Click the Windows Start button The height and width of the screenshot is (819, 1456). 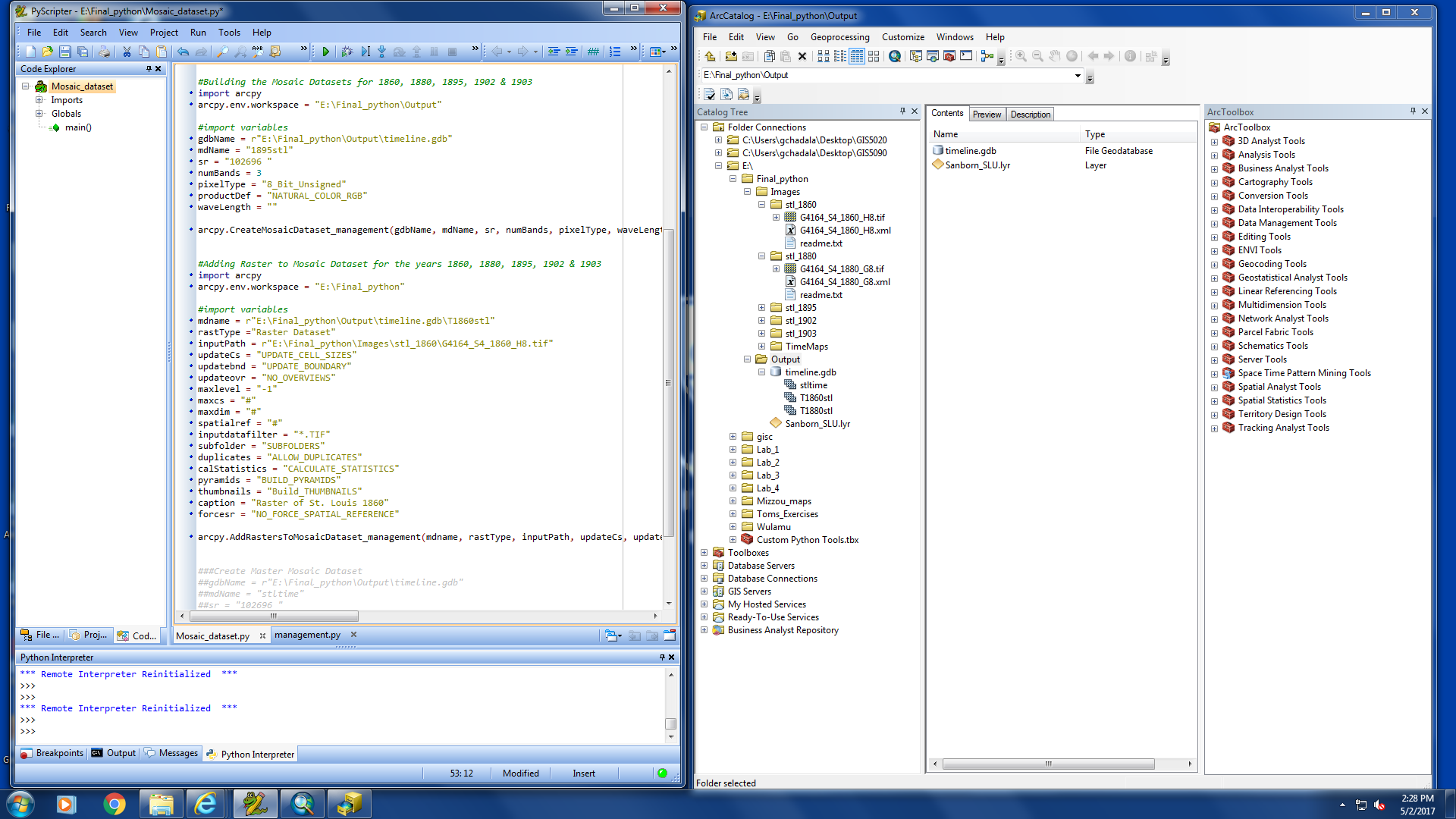pyautogui.click(x=19, y=804)
